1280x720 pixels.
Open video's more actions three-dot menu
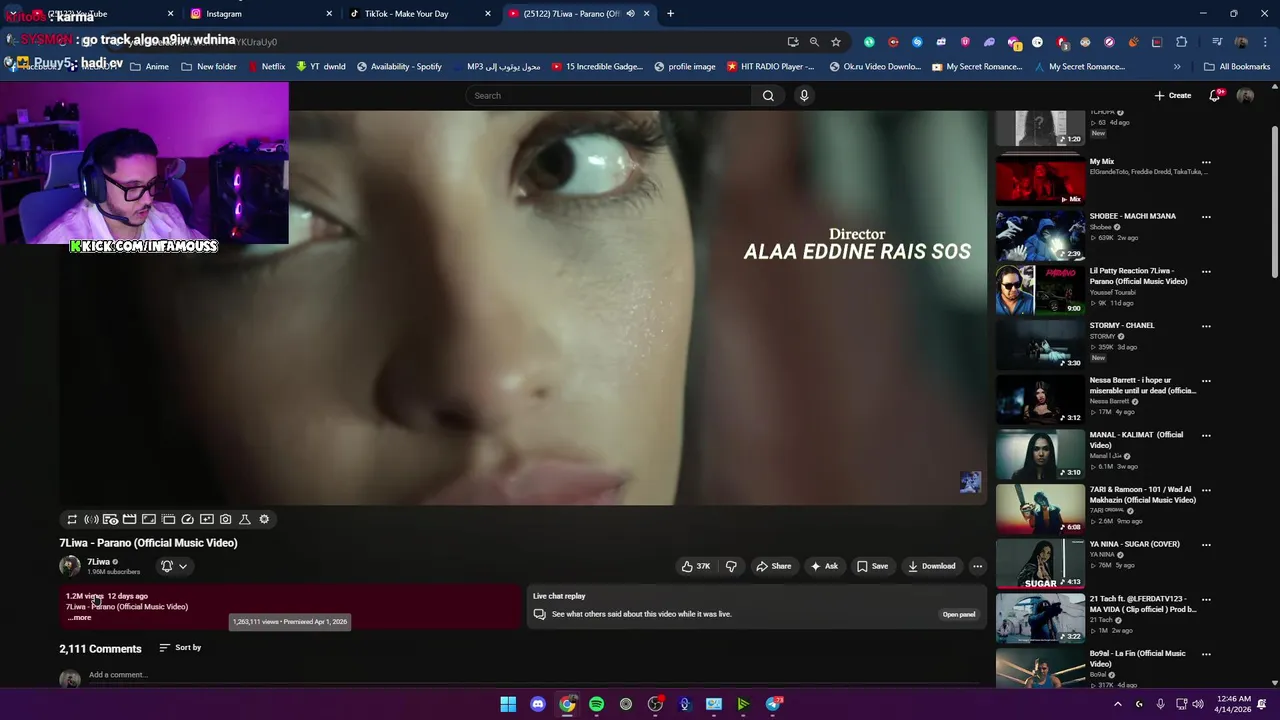pos(977,566)
